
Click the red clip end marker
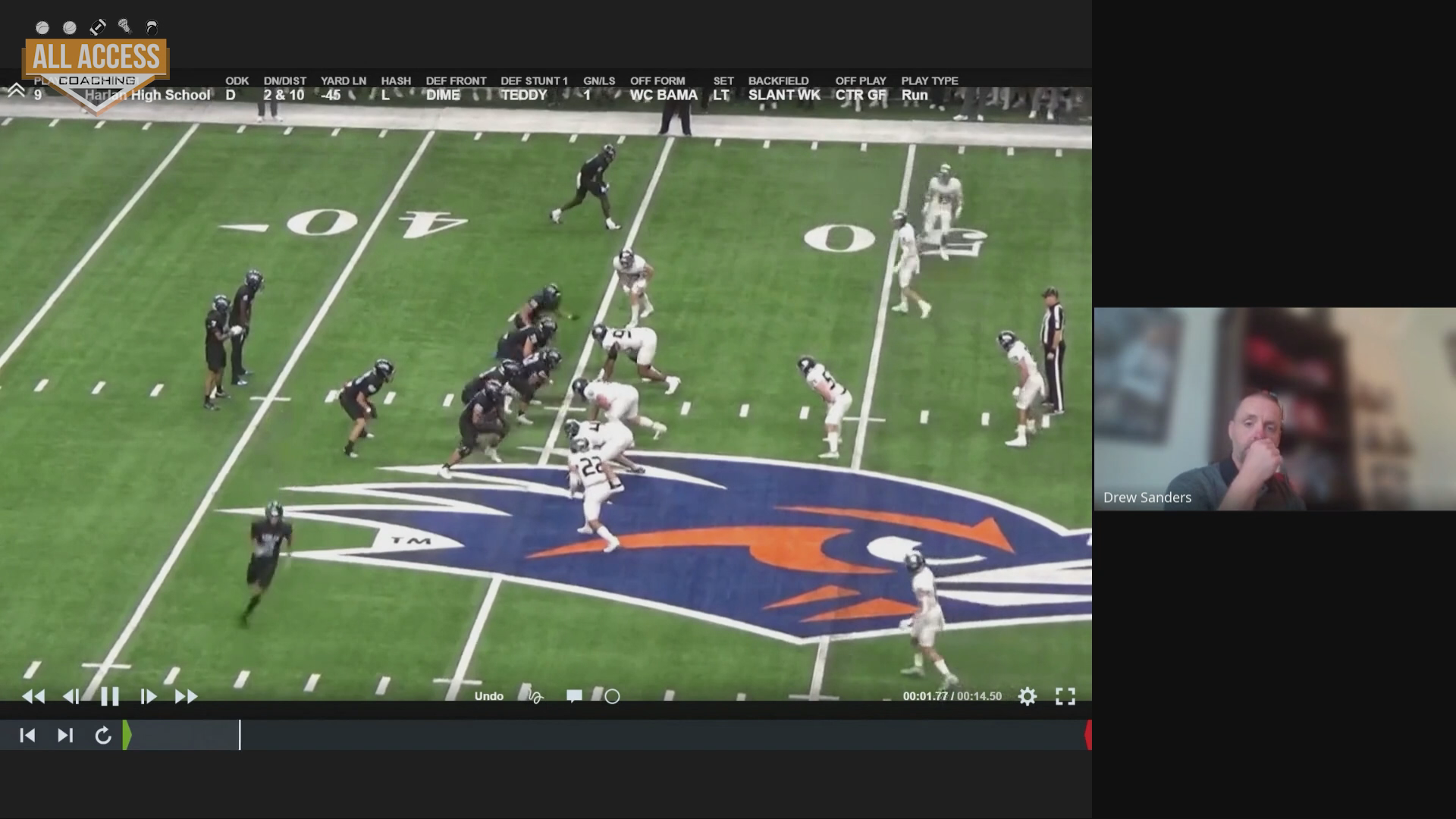click(1088, 735)
